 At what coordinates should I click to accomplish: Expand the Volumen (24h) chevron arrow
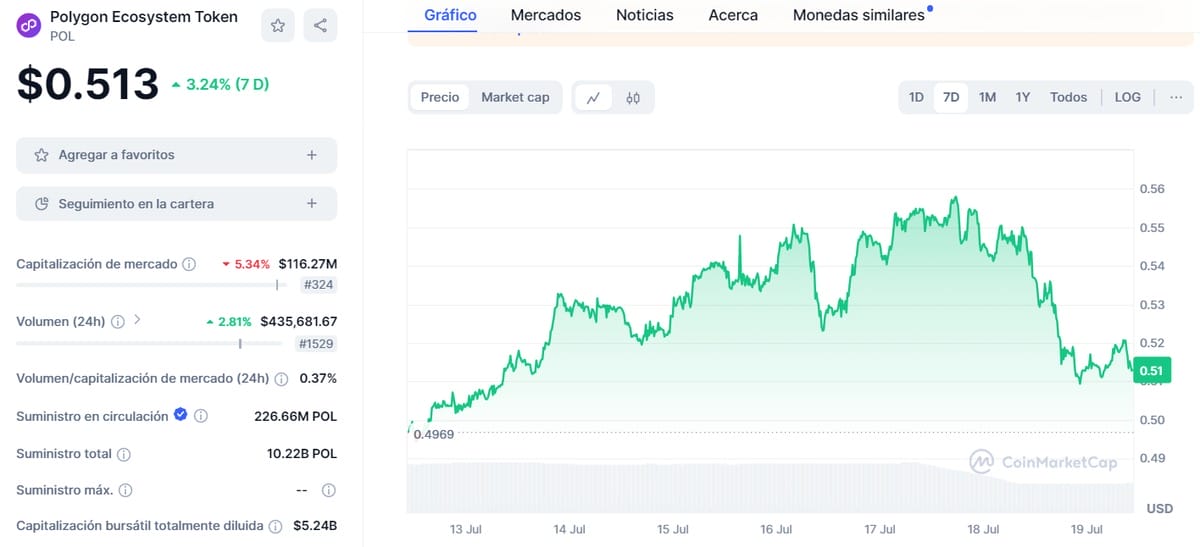[137, 321]
